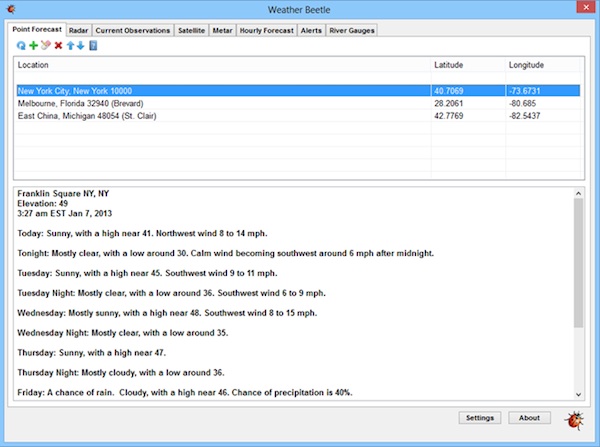Switch to the Current Observations tab
Image resolution: width=600 pixels, height=447 pixels.
[132, 31]
